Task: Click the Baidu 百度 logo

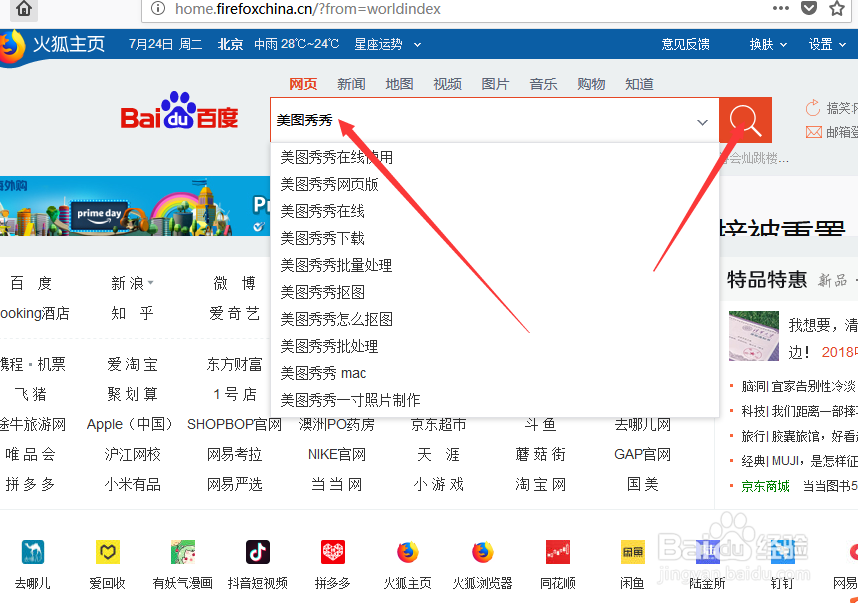Action: (179, 111)
